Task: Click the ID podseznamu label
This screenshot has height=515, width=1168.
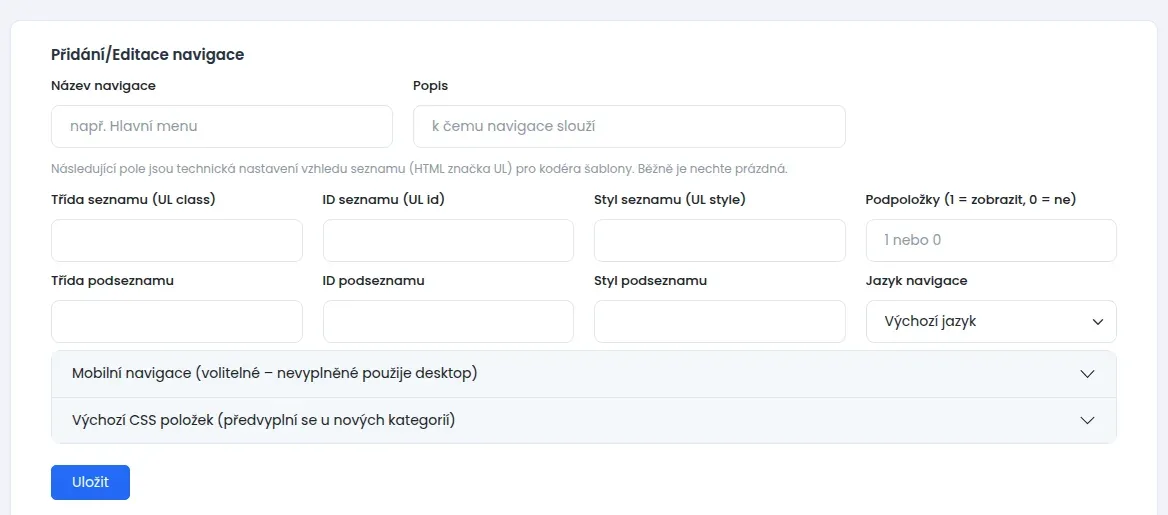Action: tap(374, 281)
